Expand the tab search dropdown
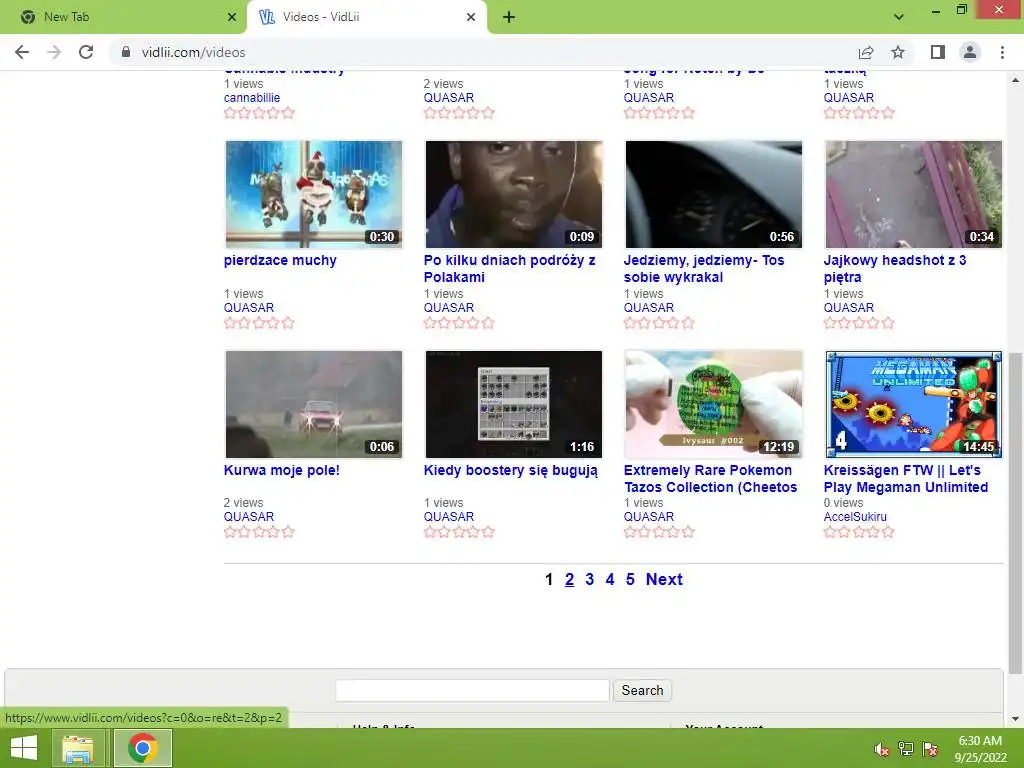The image size is (1024, 768). 899,17
